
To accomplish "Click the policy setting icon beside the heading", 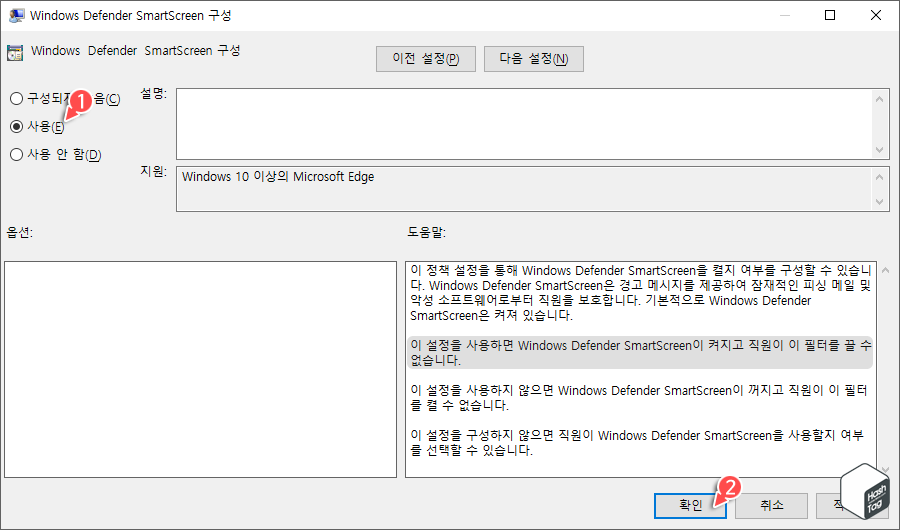I will click(x=15, y=52).
